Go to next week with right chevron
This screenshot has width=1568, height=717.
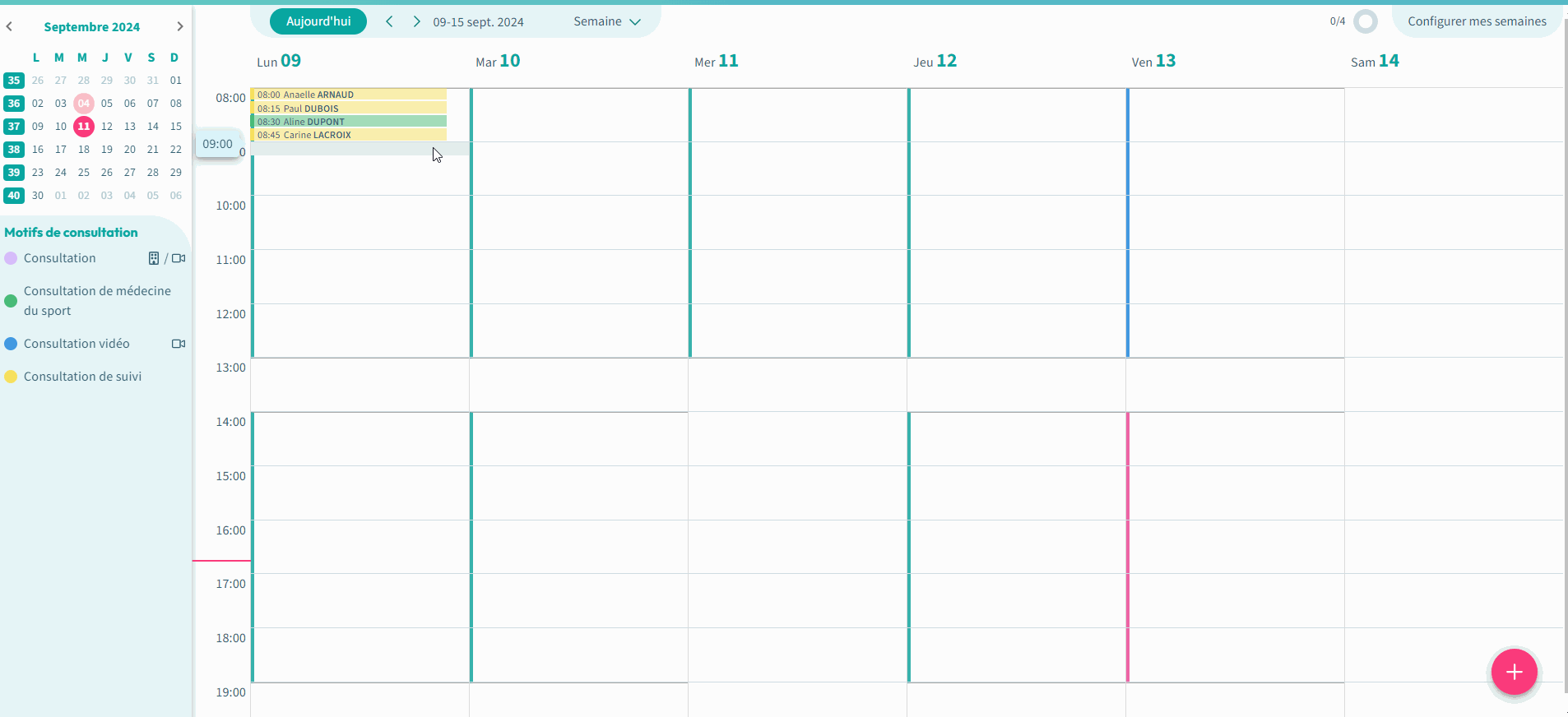coord(416,21)
